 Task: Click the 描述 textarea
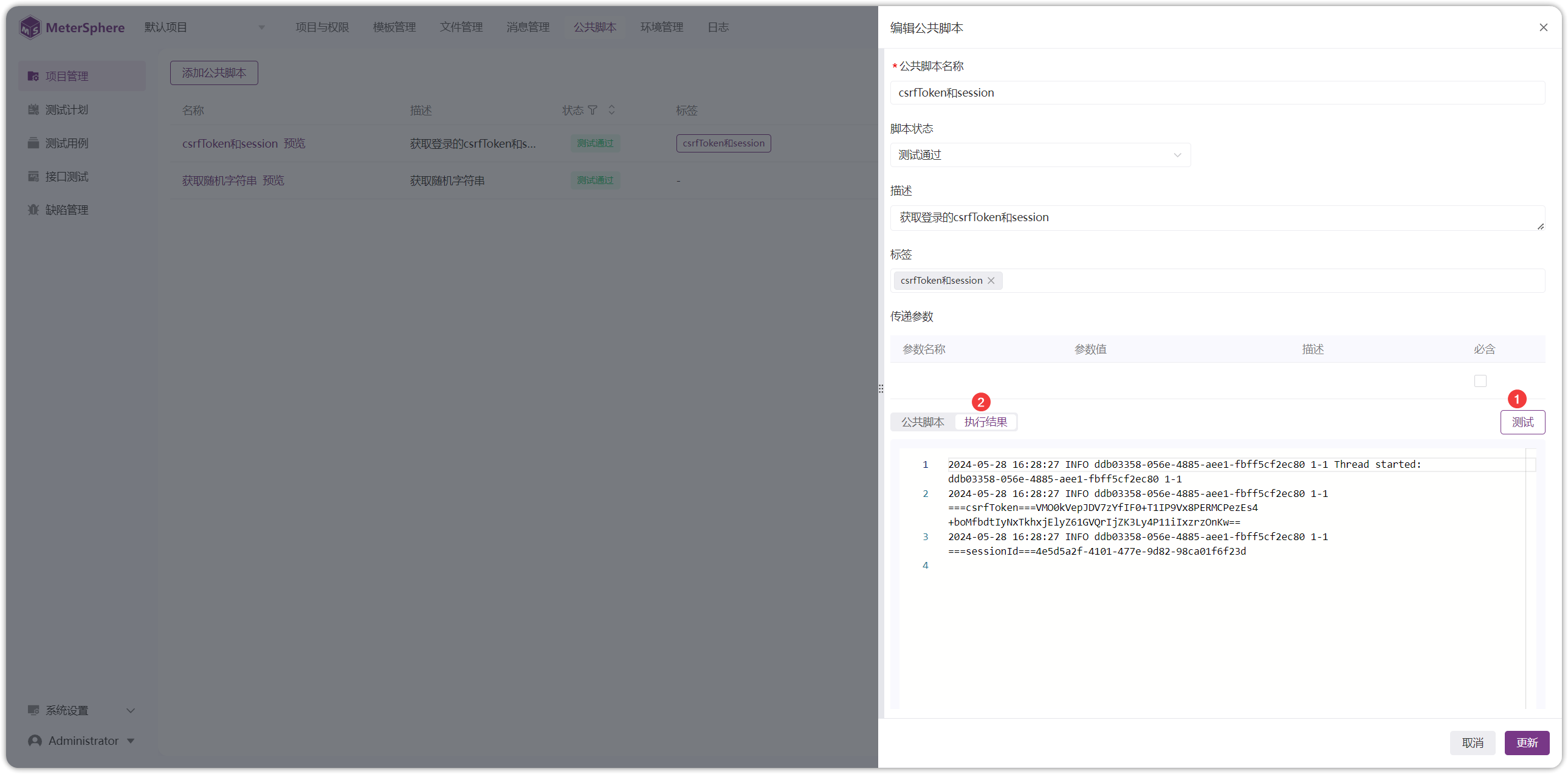pos(1217,218)
